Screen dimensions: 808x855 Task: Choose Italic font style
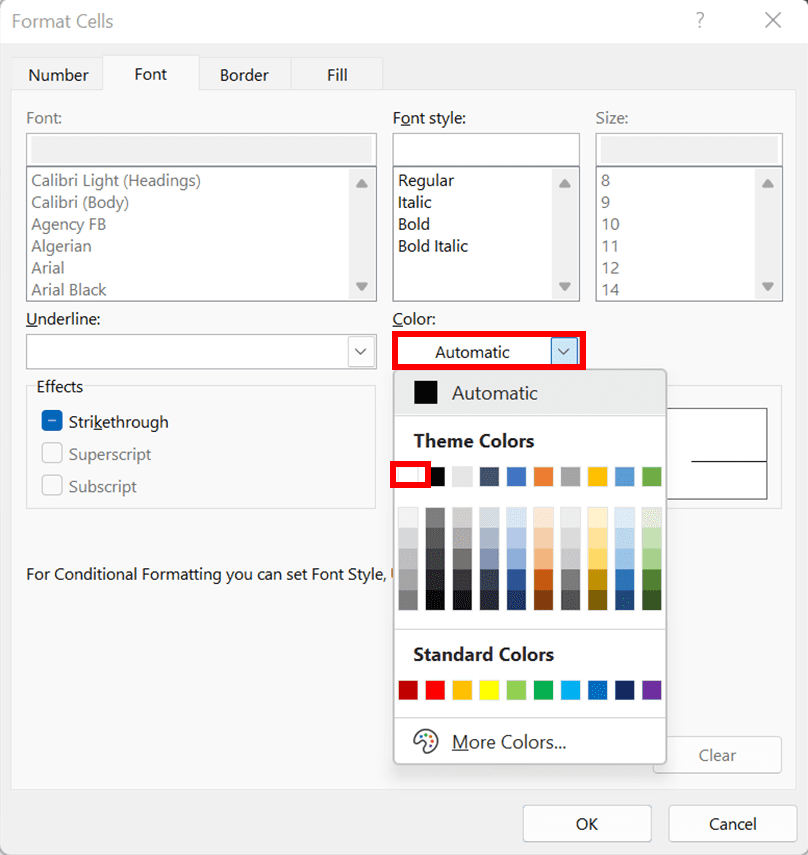pyautogui.click(x=414, y=202)
